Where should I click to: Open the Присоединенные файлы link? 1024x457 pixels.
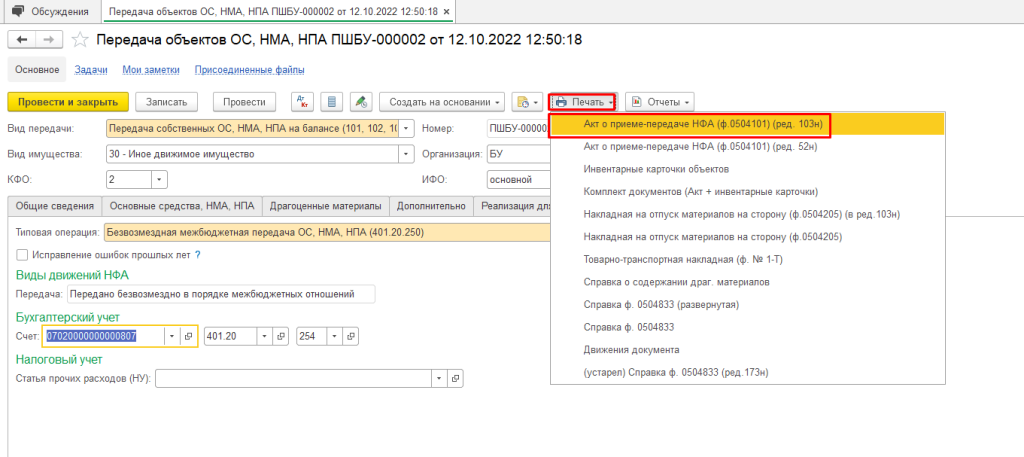(249, 70)
